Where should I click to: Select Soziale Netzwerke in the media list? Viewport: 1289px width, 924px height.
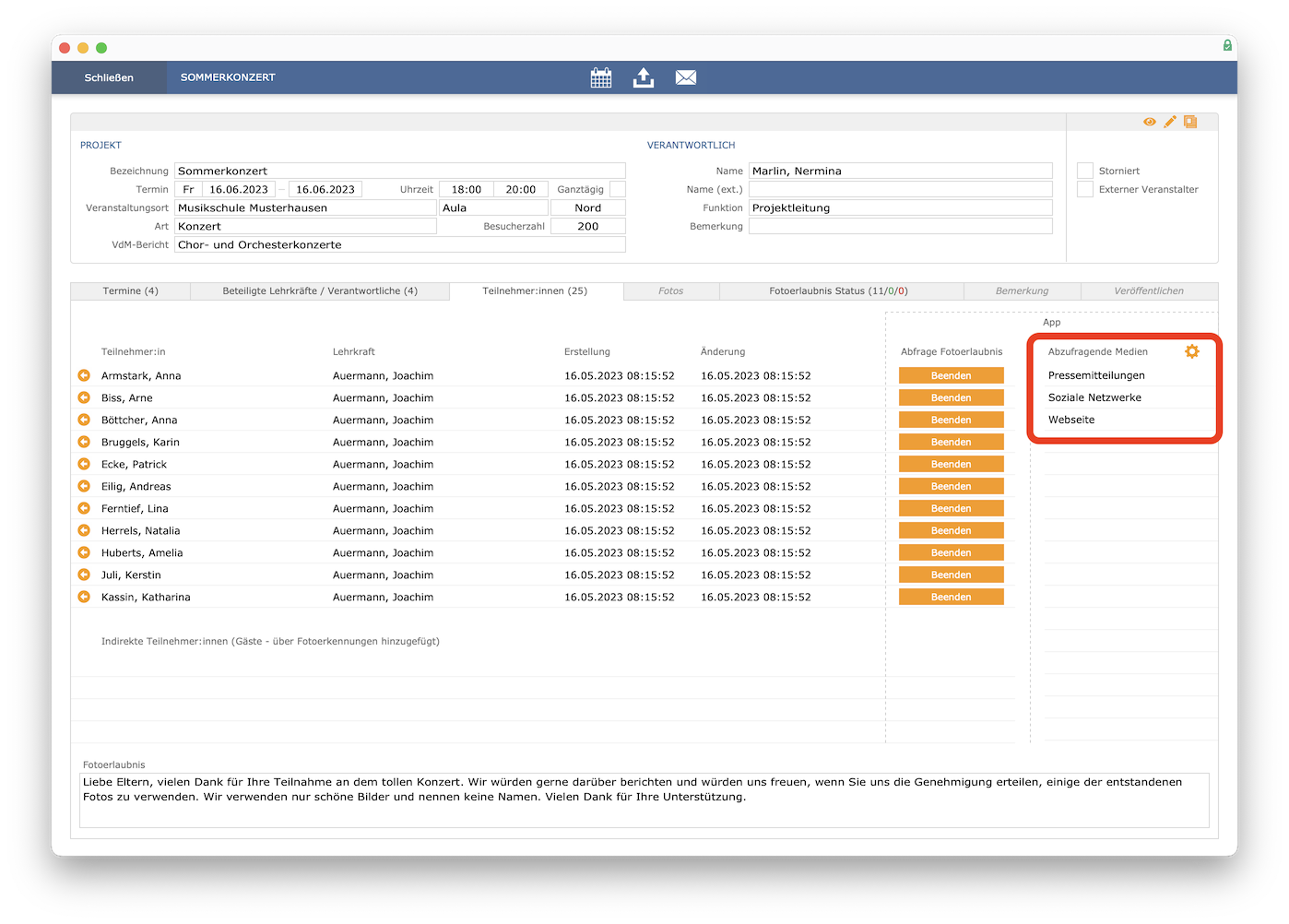(1094, 397)
